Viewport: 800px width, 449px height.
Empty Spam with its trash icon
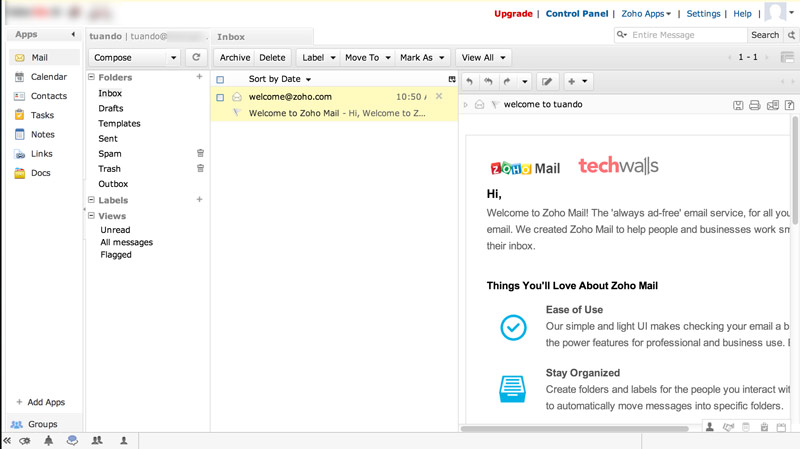[x=201, y=153]
